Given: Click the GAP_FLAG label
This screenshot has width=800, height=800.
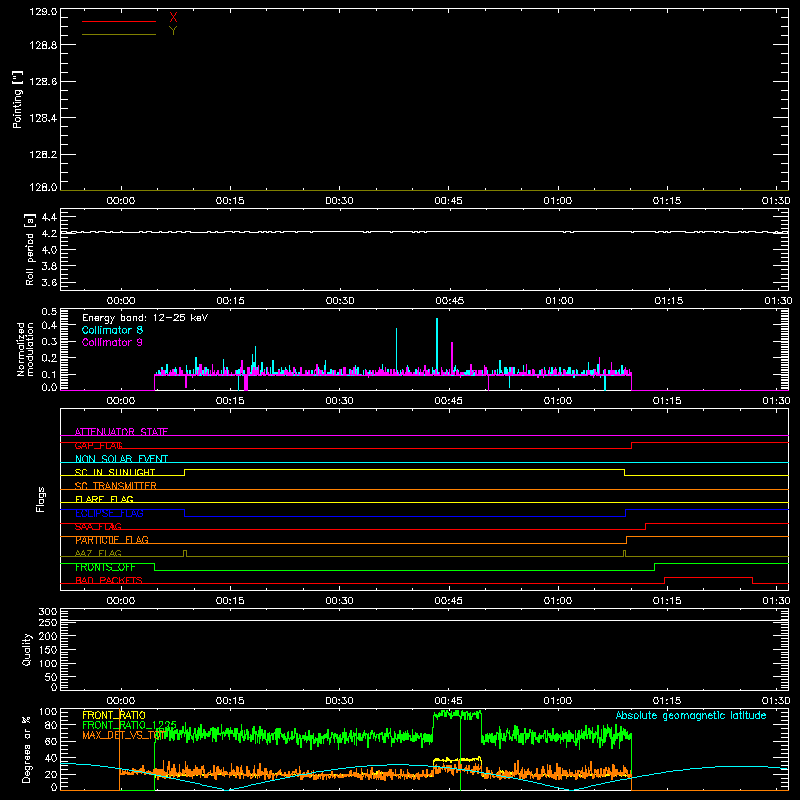Looking at the screenshot, I should [x=99, y=445].
